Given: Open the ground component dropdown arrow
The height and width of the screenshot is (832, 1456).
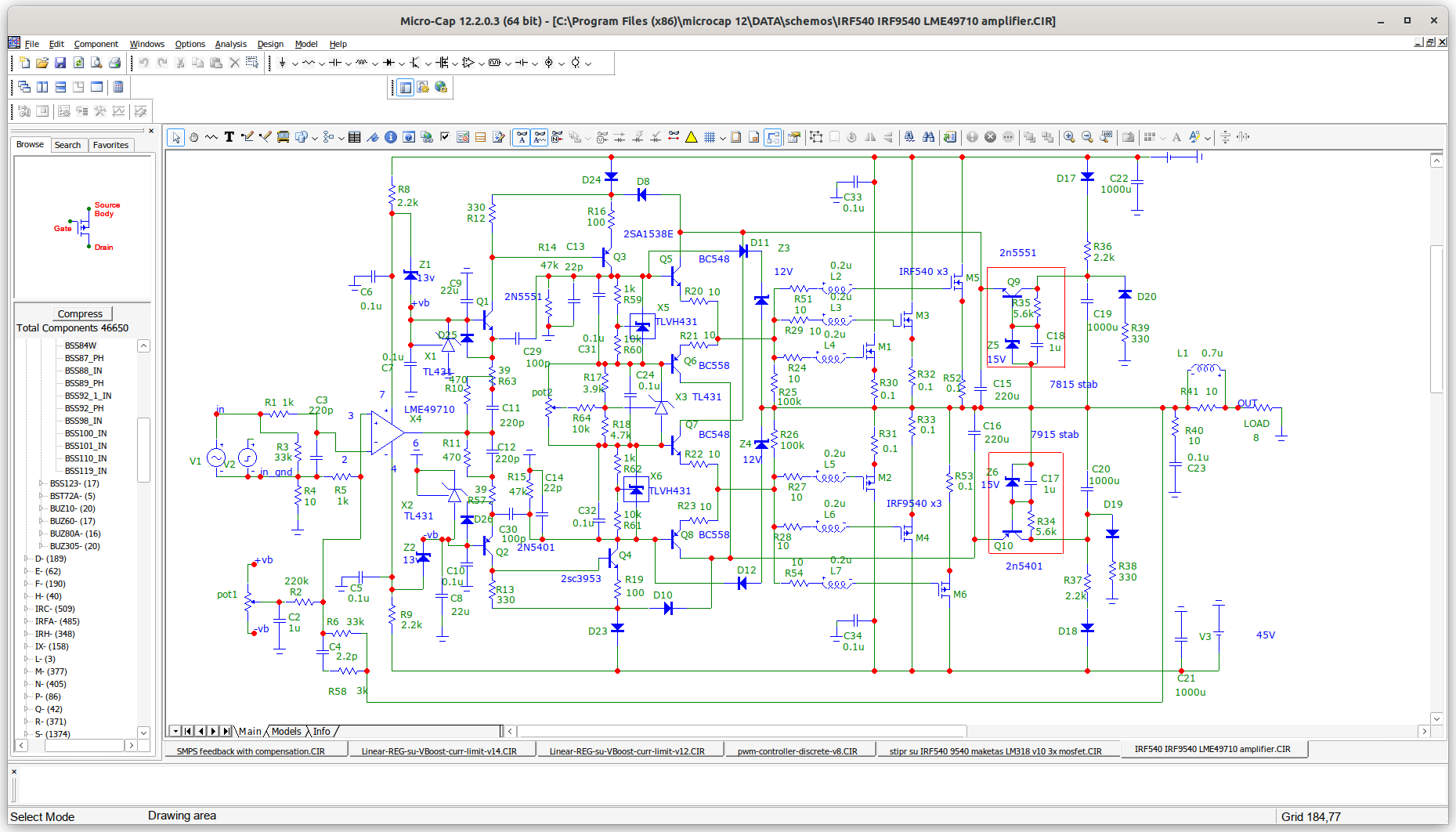Looking at the screenshot, I should (294, 63).
